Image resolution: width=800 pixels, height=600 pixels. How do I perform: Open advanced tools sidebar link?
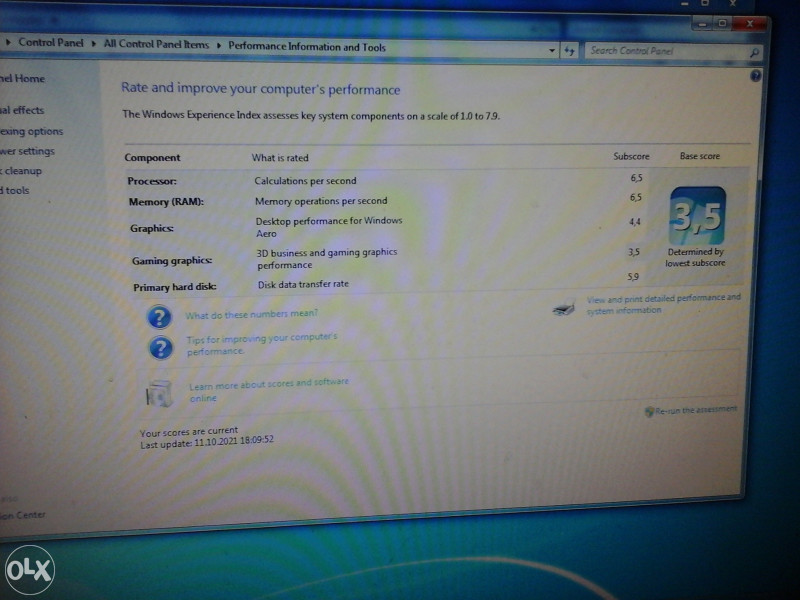15,190
